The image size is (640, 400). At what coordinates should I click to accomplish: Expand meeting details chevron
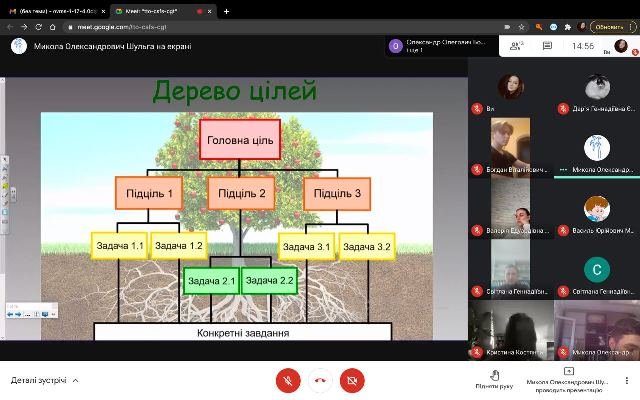(x=76, y=380)
